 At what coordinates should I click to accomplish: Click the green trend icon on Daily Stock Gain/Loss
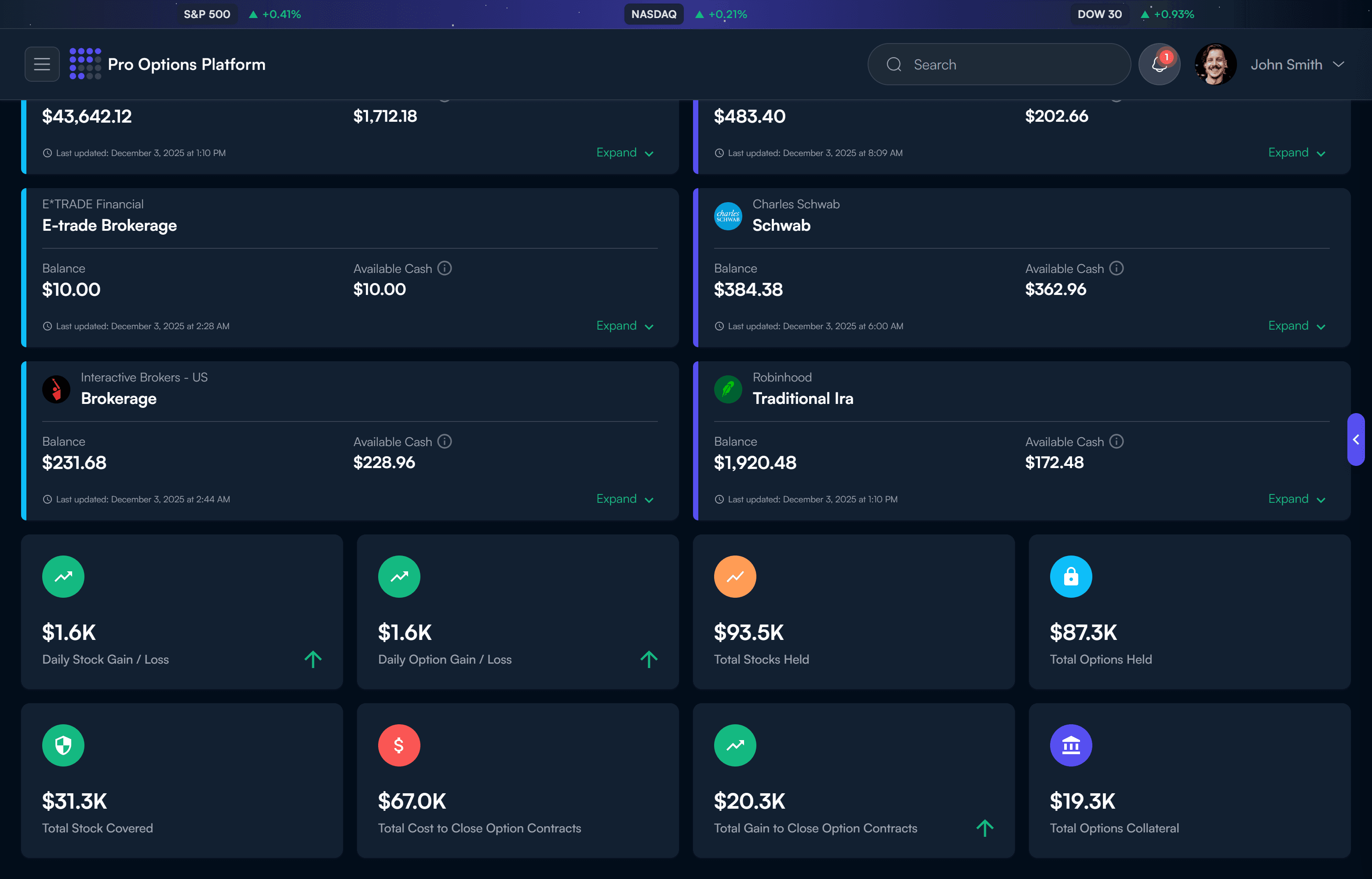pos(63,576)
